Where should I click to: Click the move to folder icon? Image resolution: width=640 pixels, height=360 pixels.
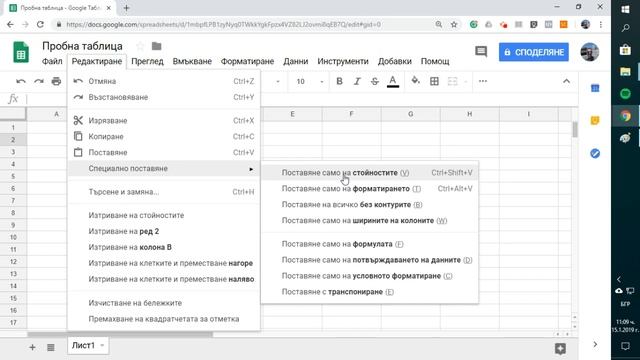[156, 46]
